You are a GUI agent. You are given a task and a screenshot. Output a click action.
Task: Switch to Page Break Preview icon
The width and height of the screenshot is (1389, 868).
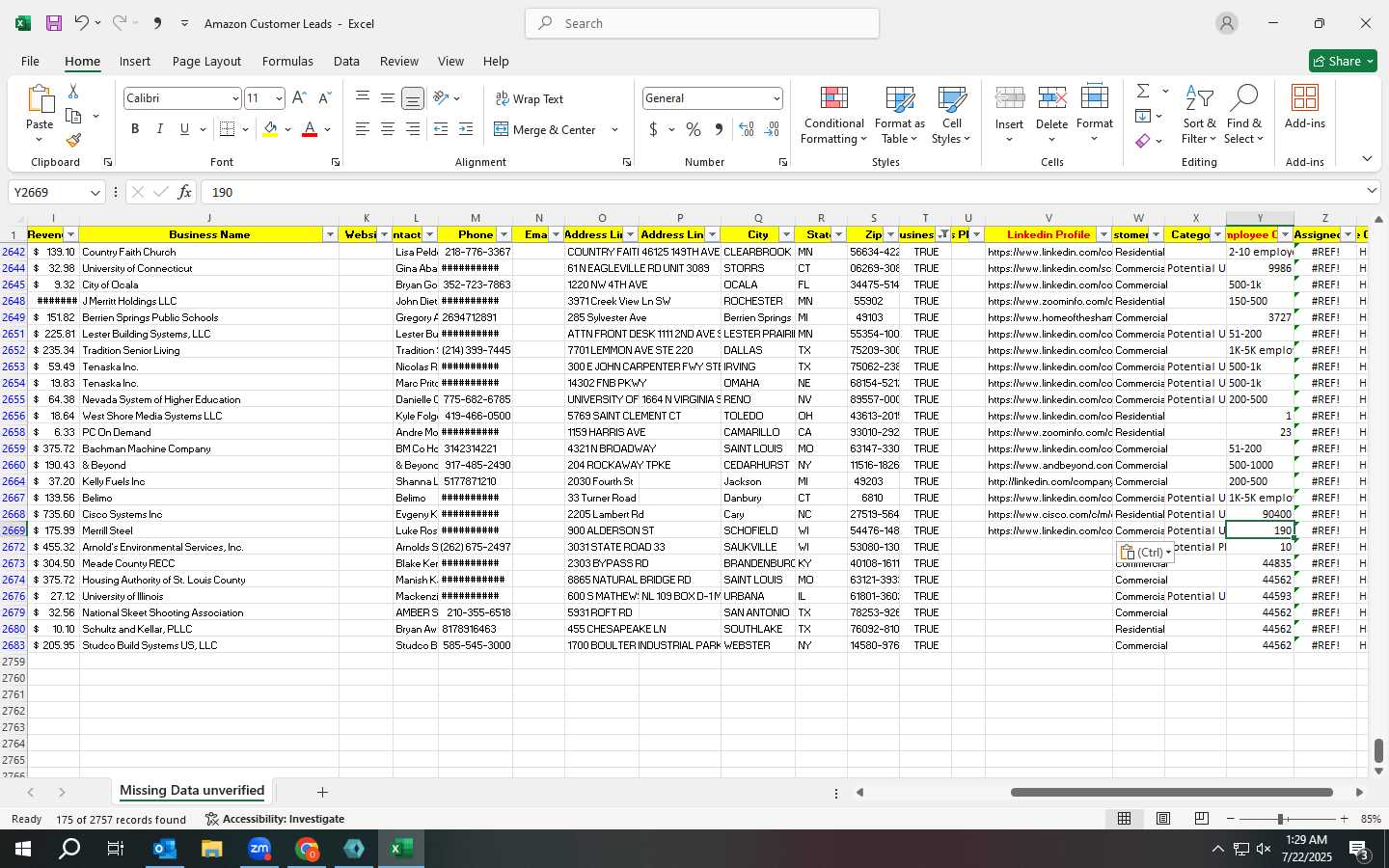tap(1201, 819)
